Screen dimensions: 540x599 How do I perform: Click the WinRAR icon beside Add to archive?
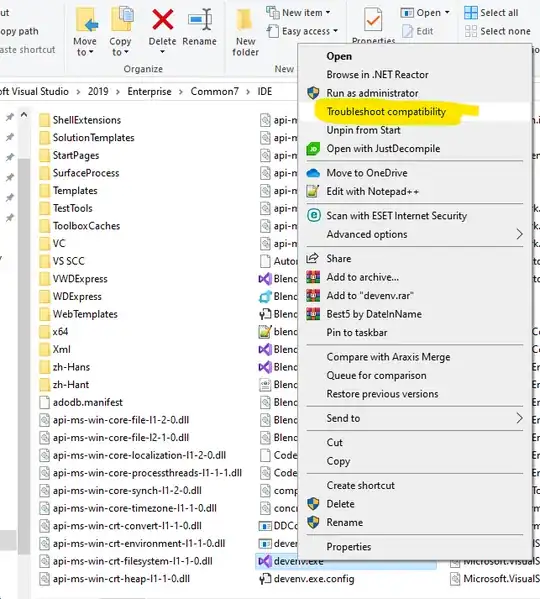(313, 277)
